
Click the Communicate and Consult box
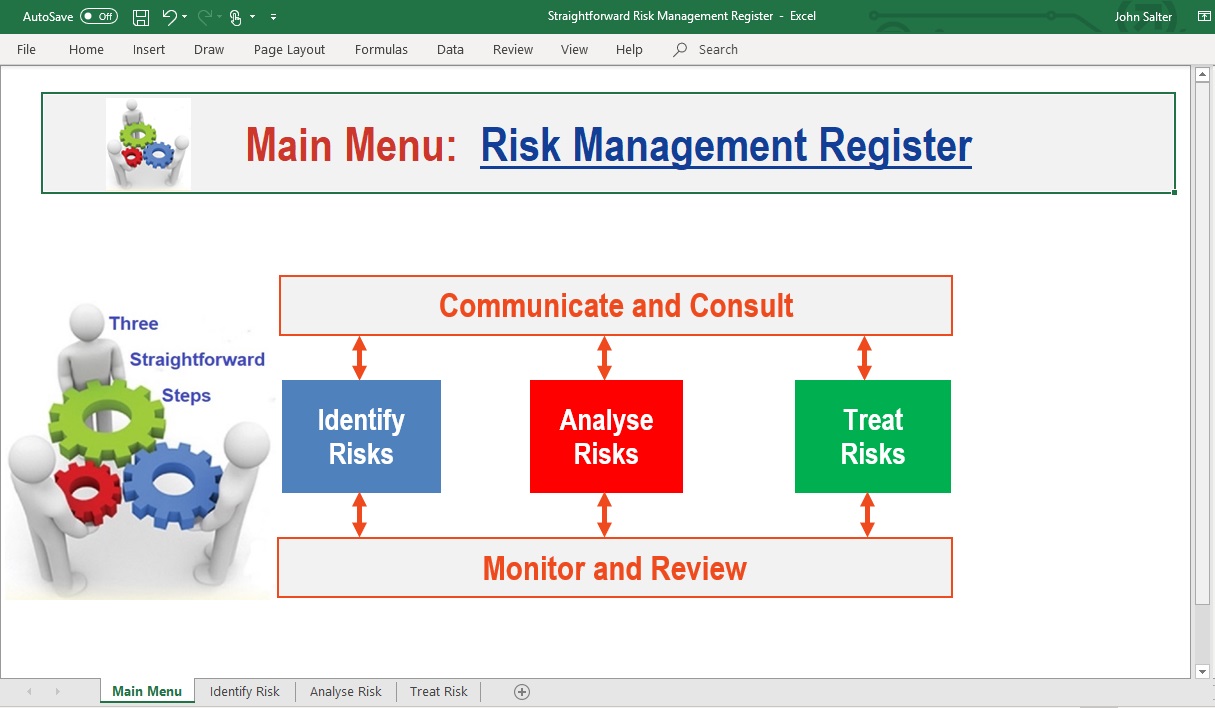pos(616,305)
